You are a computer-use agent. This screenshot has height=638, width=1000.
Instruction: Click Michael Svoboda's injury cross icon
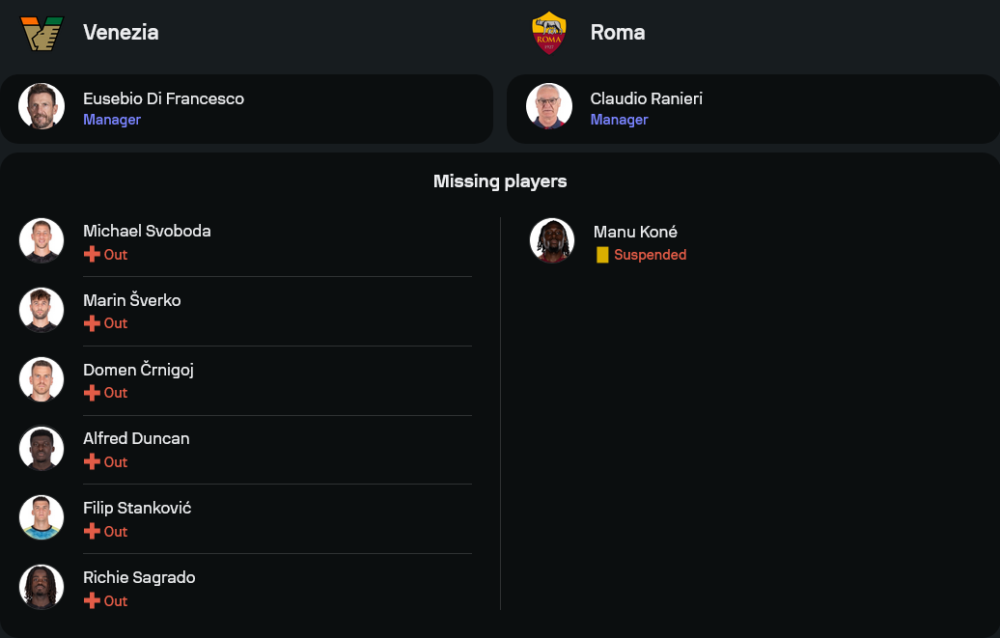tap(92, 255)
